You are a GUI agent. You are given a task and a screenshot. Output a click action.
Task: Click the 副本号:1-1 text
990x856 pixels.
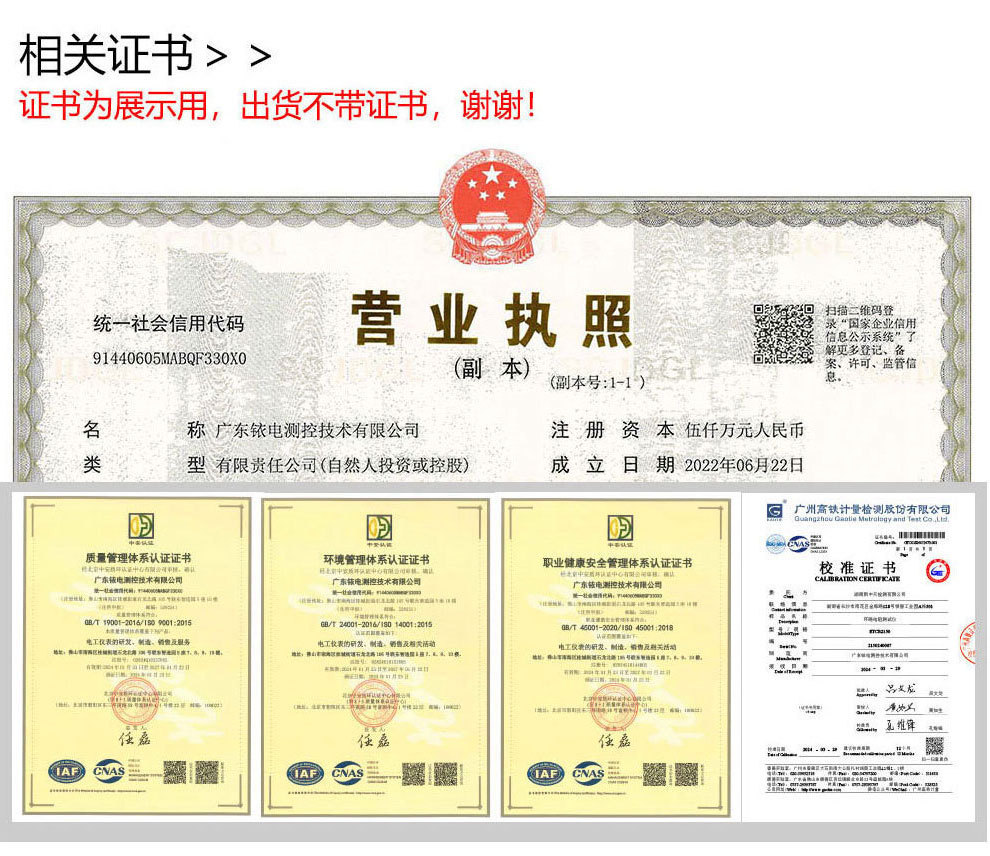598,383
